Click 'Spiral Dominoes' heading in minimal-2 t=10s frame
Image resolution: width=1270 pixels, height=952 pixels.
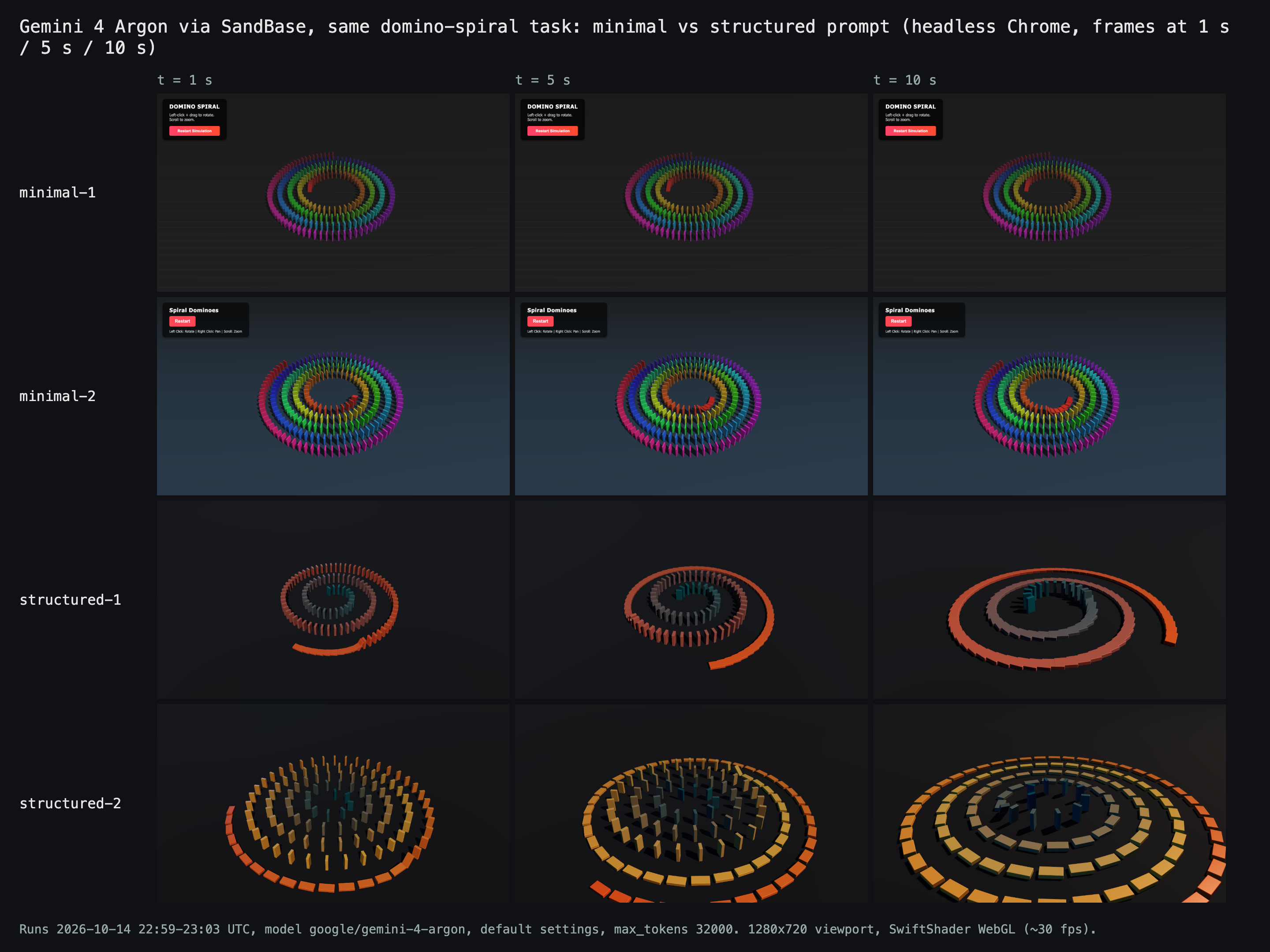[909, 310]
